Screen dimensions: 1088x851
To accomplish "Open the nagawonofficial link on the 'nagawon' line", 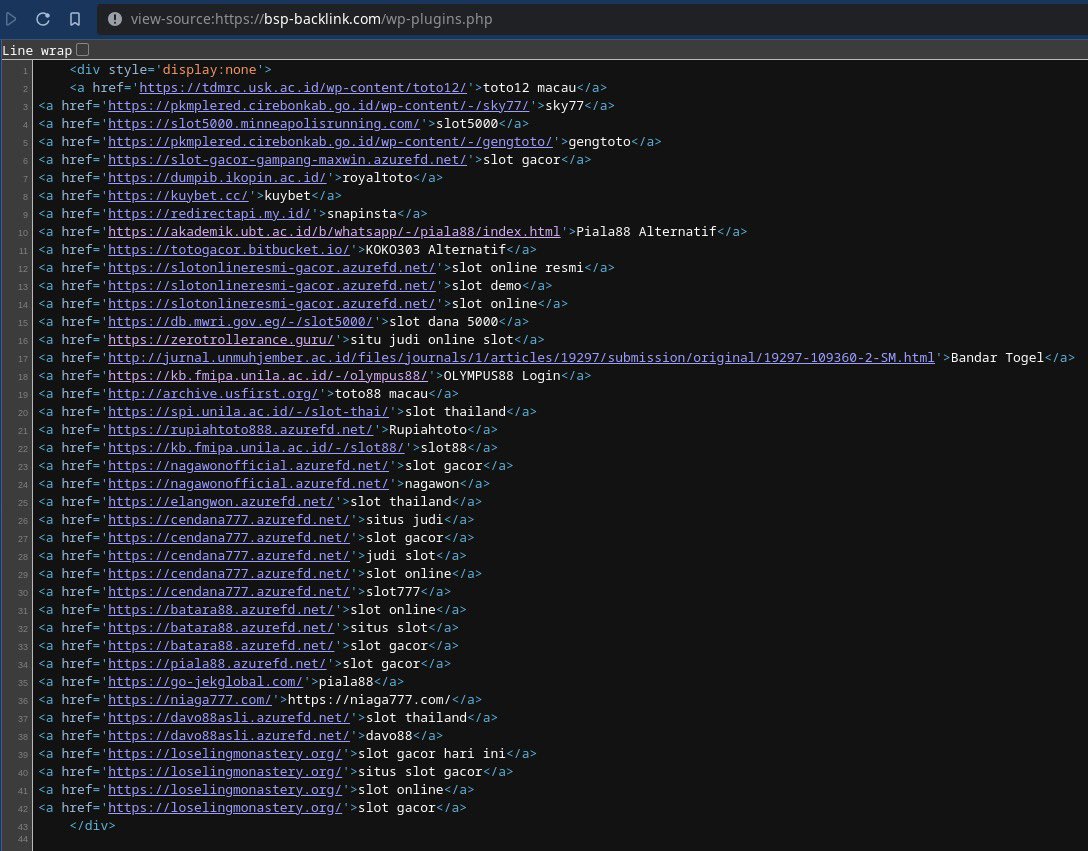I will (x=248, y=485).
